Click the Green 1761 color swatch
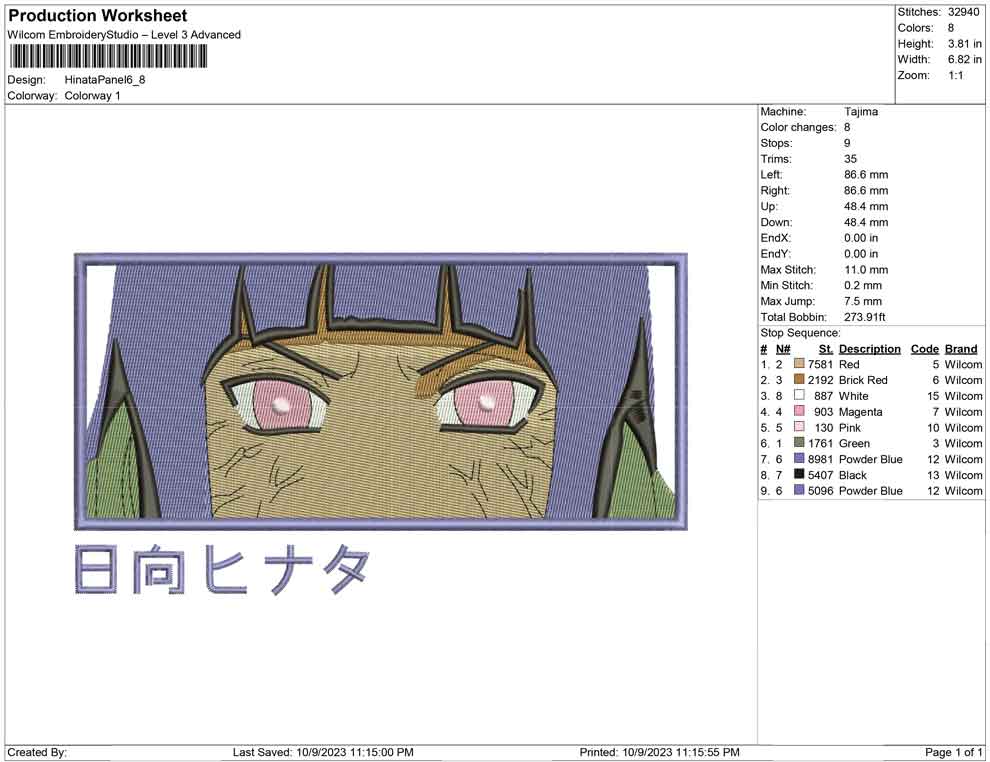990x762 pixels. tap(799, 443)
